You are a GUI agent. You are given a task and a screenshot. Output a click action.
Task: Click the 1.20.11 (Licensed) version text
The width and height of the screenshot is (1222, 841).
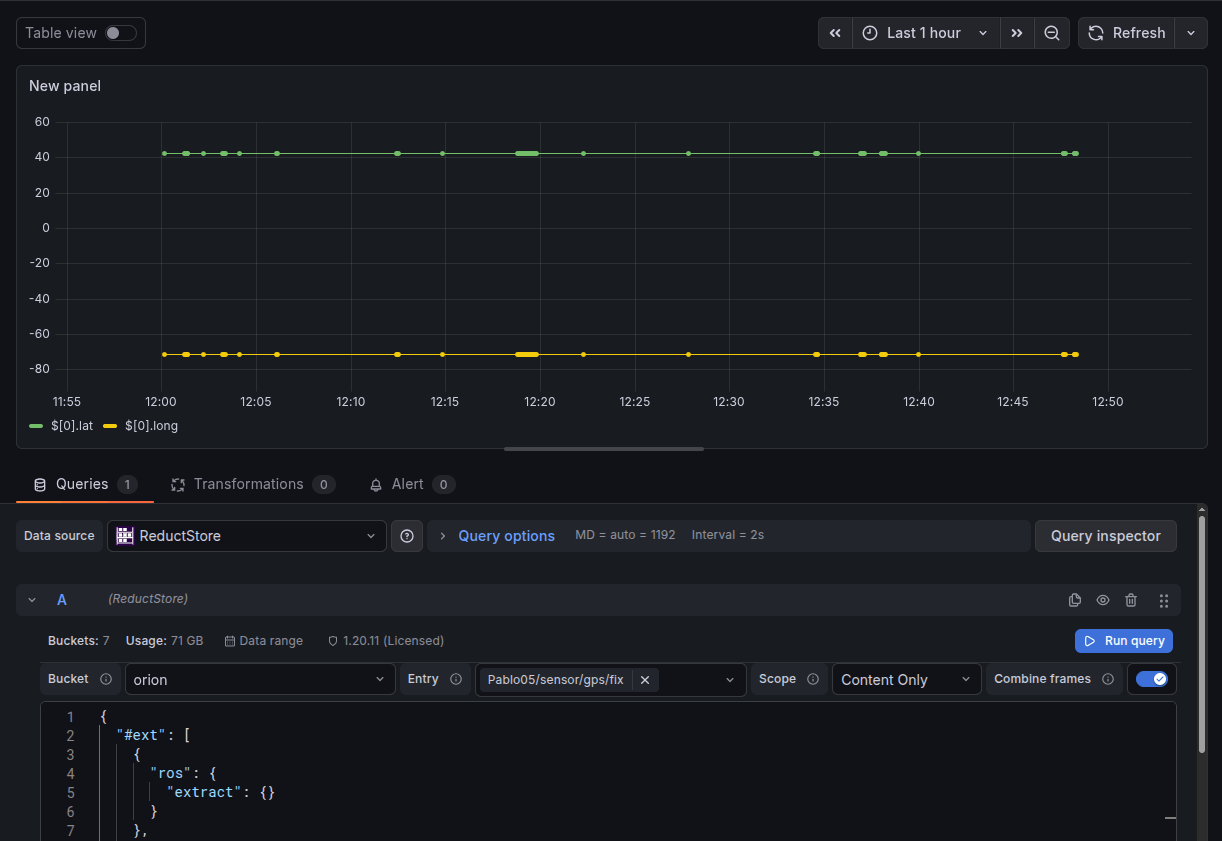pos(386,641)
